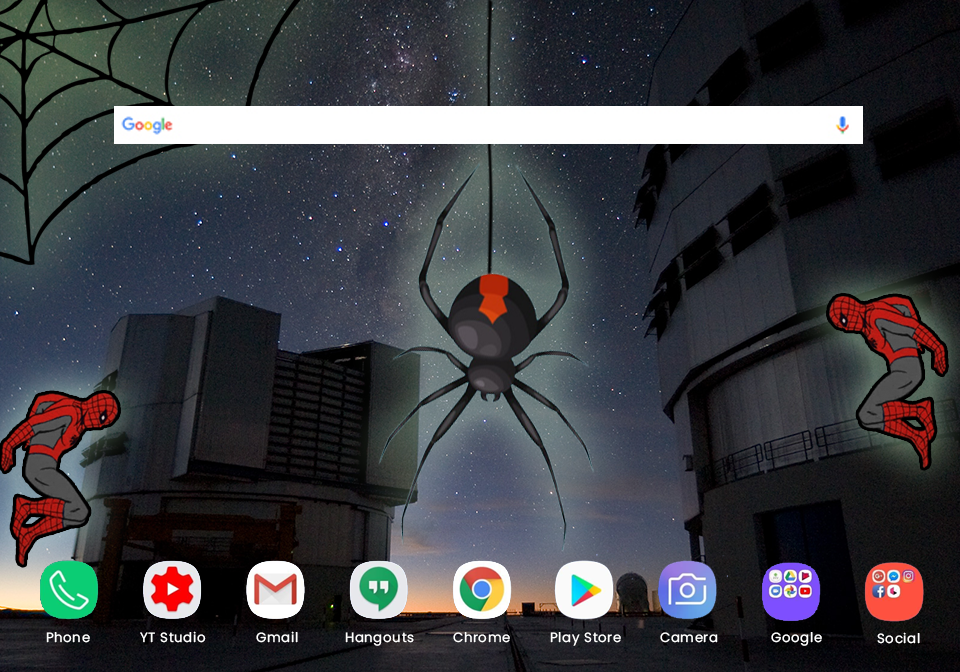Open the Social apps folder

(894, 591)
